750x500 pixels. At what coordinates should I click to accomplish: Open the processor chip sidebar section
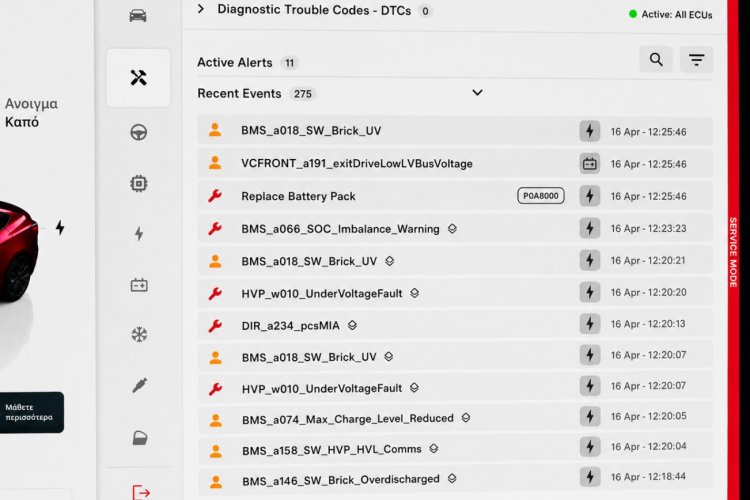[139, 184]
